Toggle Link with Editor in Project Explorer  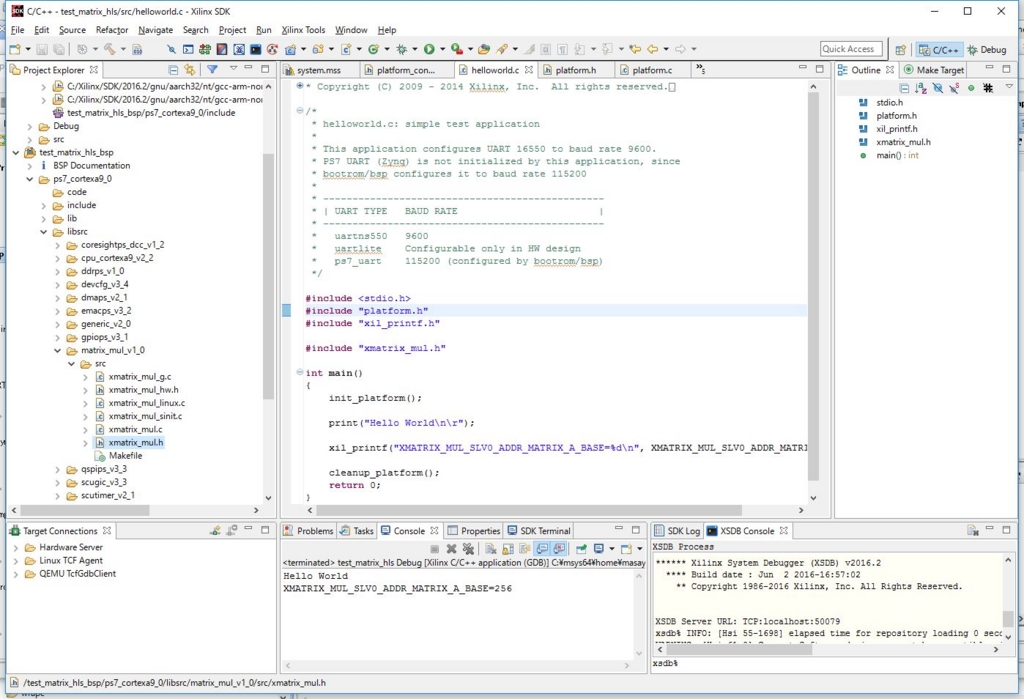tap(189, 69)
